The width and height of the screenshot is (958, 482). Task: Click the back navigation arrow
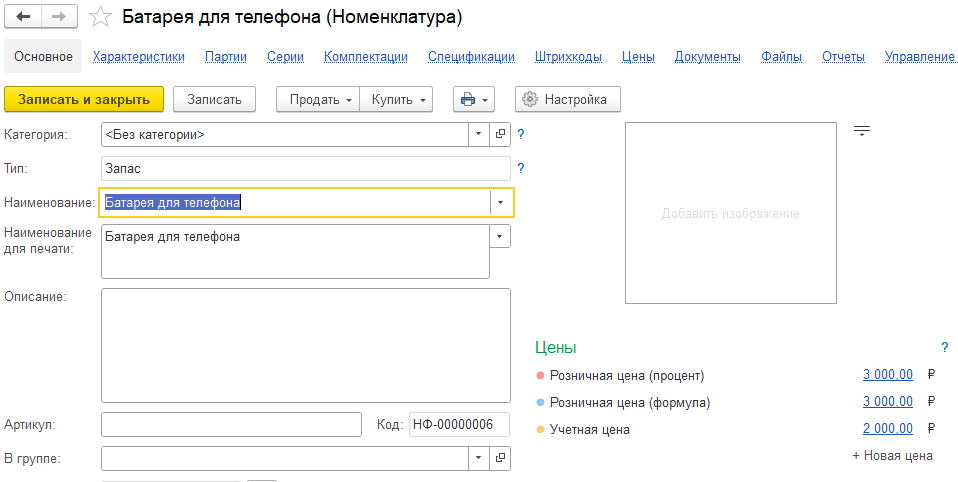click(x=23, y=17)
